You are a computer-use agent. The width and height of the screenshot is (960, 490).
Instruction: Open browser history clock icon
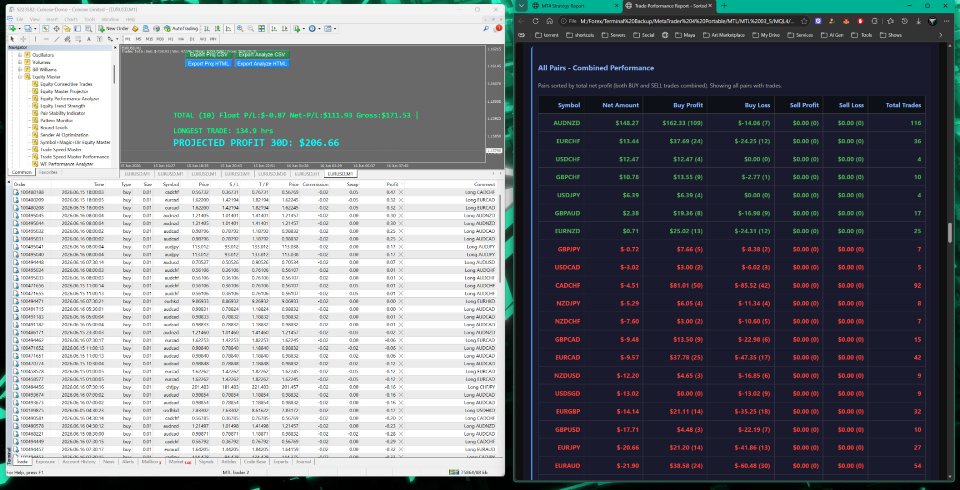(904, 21)
